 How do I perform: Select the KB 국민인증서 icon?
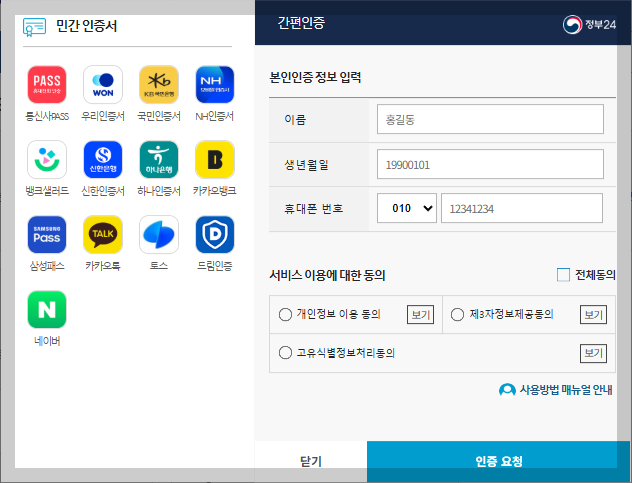click(x=159, y=85)
